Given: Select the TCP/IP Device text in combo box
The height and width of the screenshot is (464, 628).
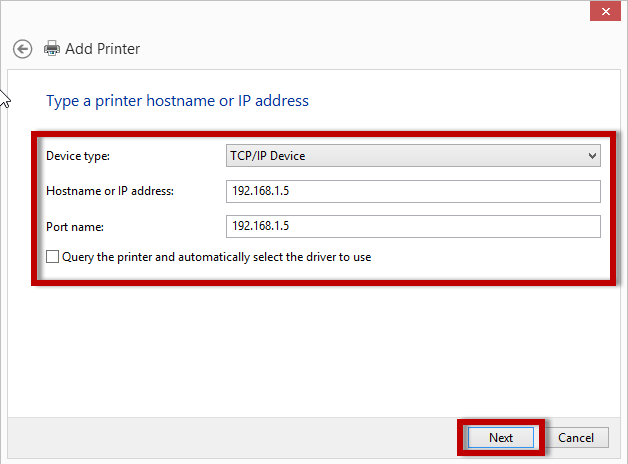Looking at the screenshot, I should pyautogui.click(x=268, y=156).
